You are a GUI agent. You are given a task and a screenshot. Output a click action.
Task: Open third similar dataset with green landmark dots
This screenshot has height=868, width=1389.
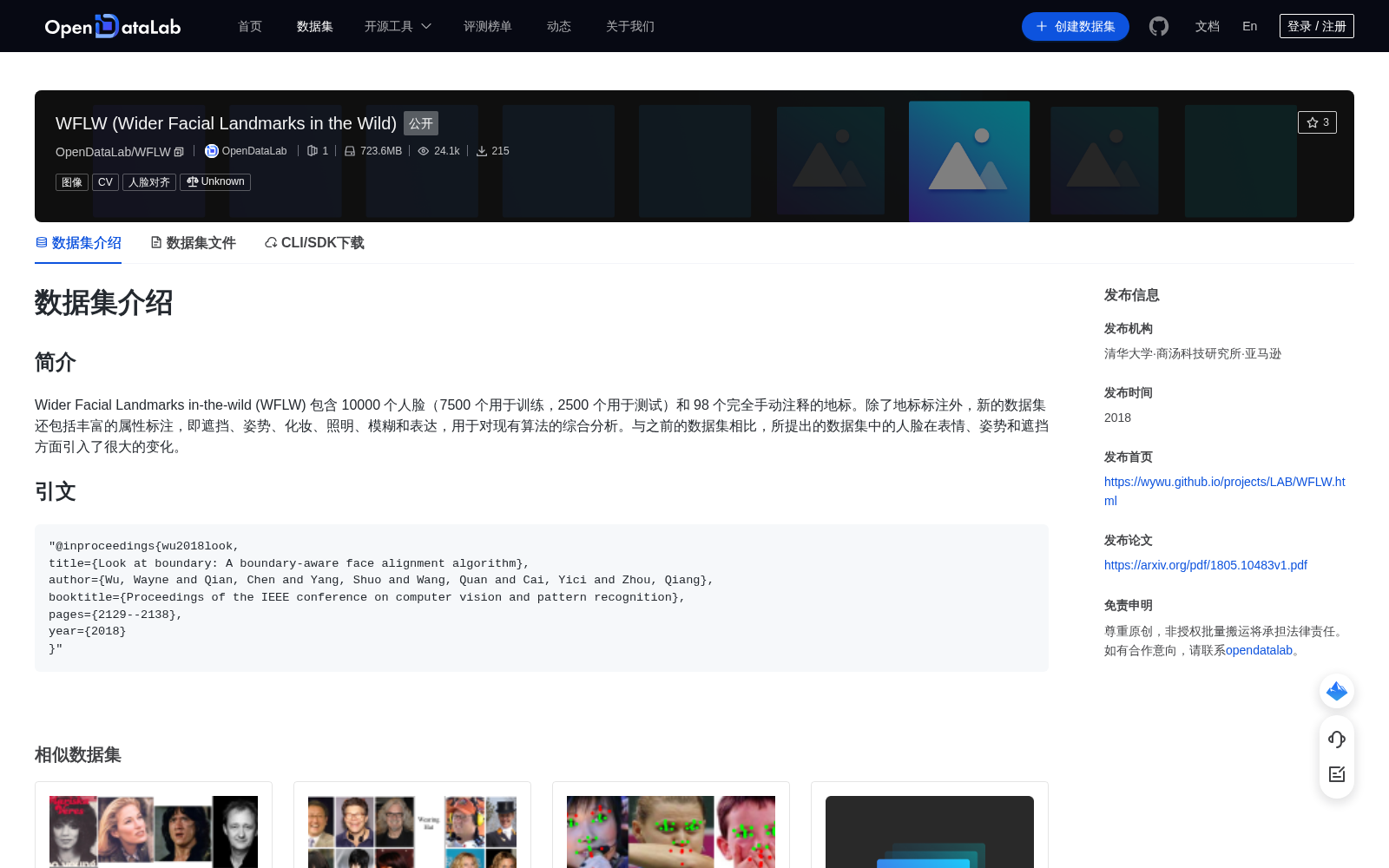pyautogui.click(x=671, y=825)
